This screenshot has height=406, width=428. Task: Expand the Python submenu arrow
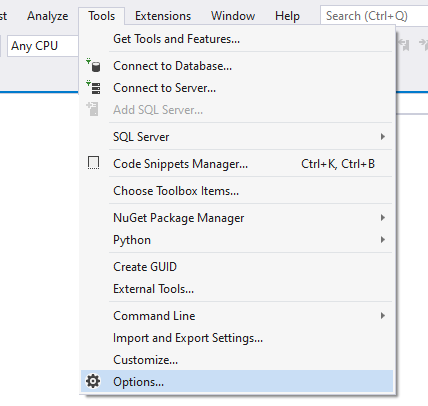[383, 240]
